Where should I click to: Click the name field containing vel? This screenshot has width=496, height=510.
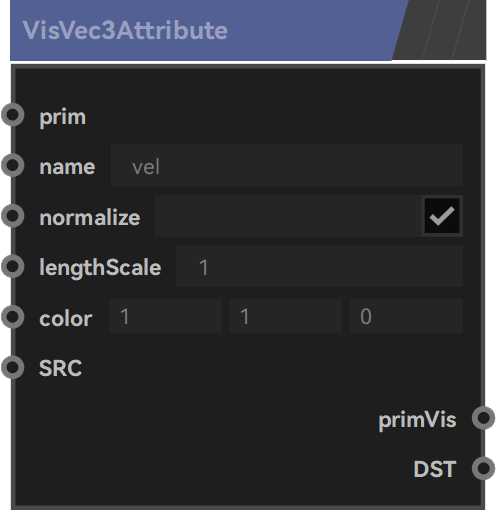(x=287, y=165)
